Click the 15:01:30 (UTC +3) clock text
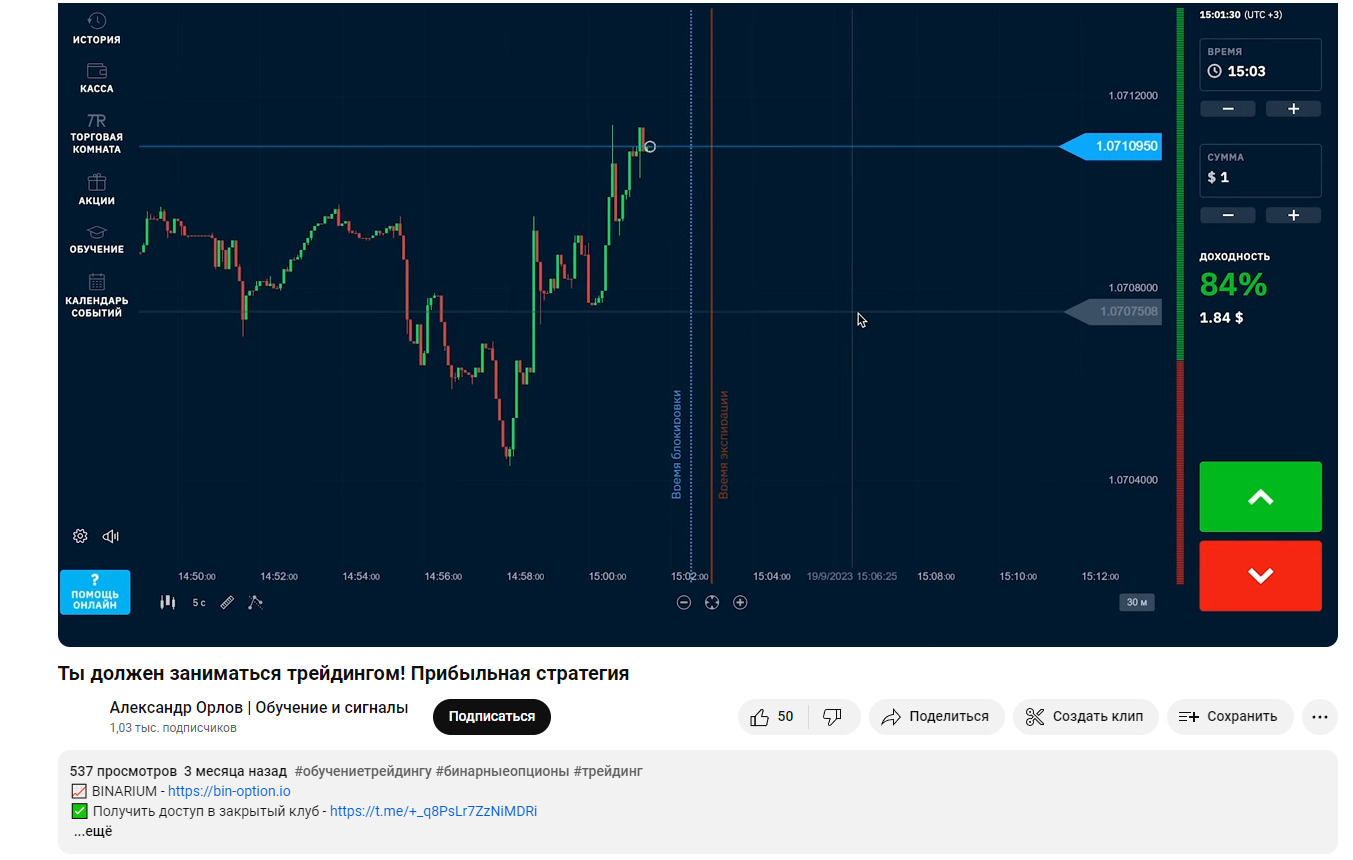The image size is (1353, 860). pos(1240,15)
